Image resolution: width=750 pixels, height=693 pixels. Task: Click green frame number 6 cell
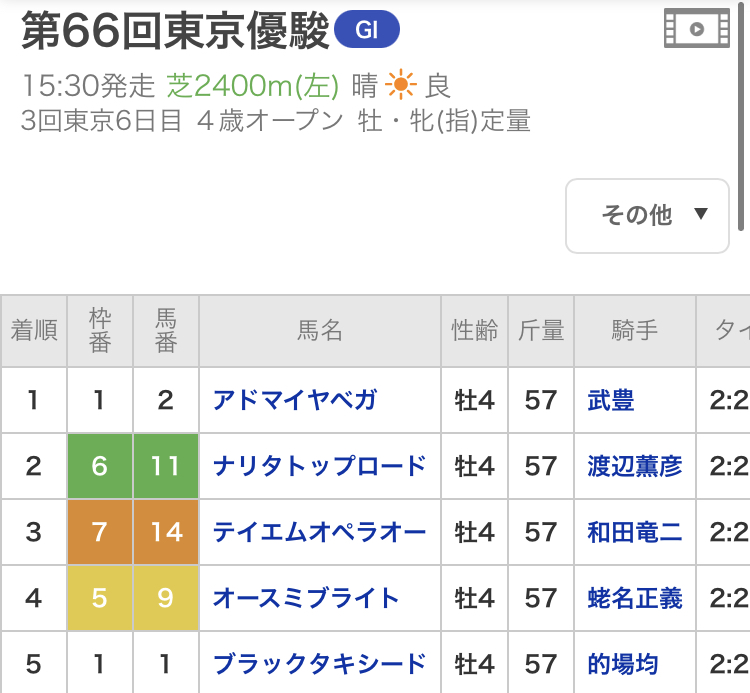(x=99, y=466)
